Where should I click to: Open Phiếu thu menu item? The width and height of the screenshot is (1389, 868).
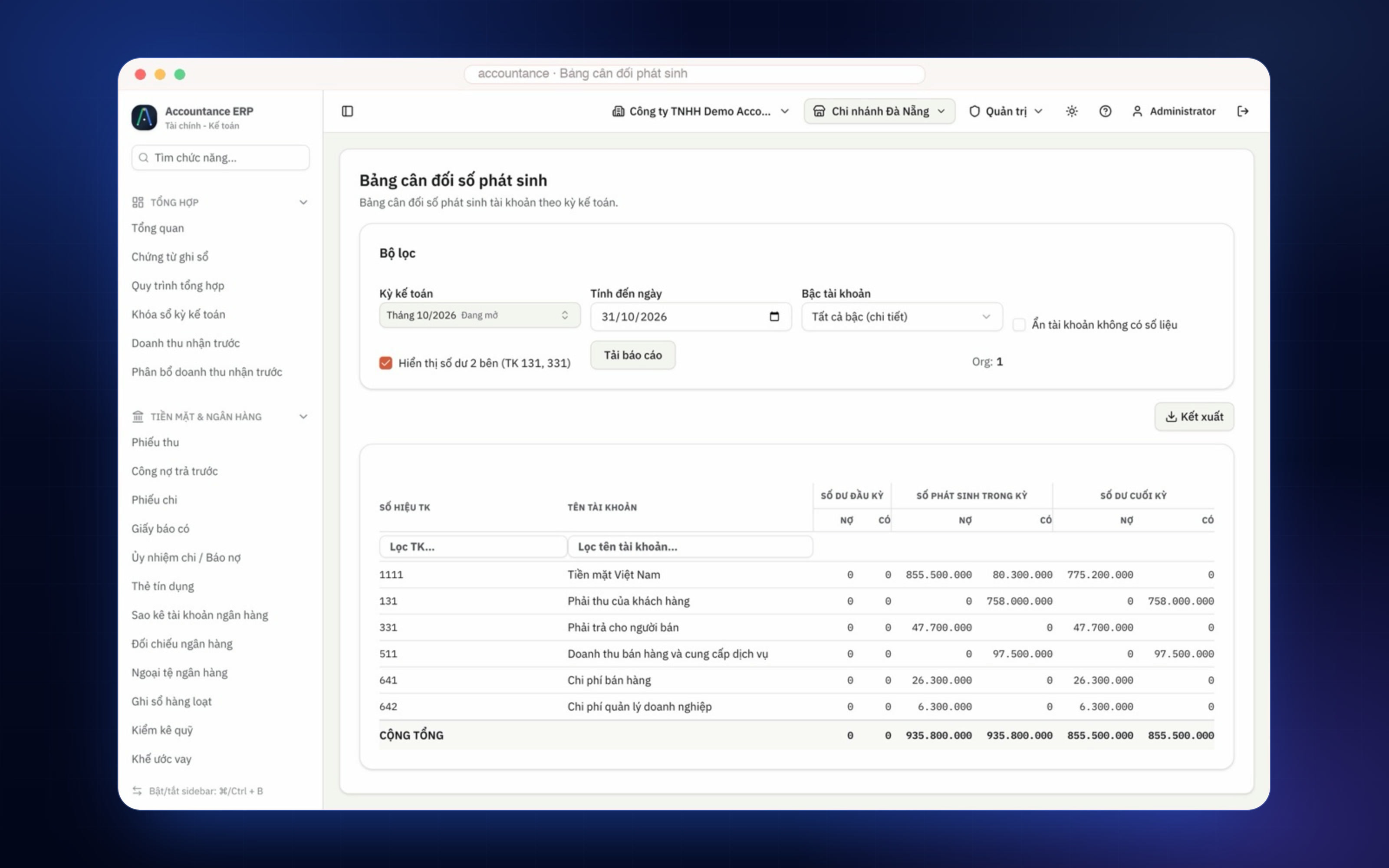pyautogui.click(x=155, y=442)
